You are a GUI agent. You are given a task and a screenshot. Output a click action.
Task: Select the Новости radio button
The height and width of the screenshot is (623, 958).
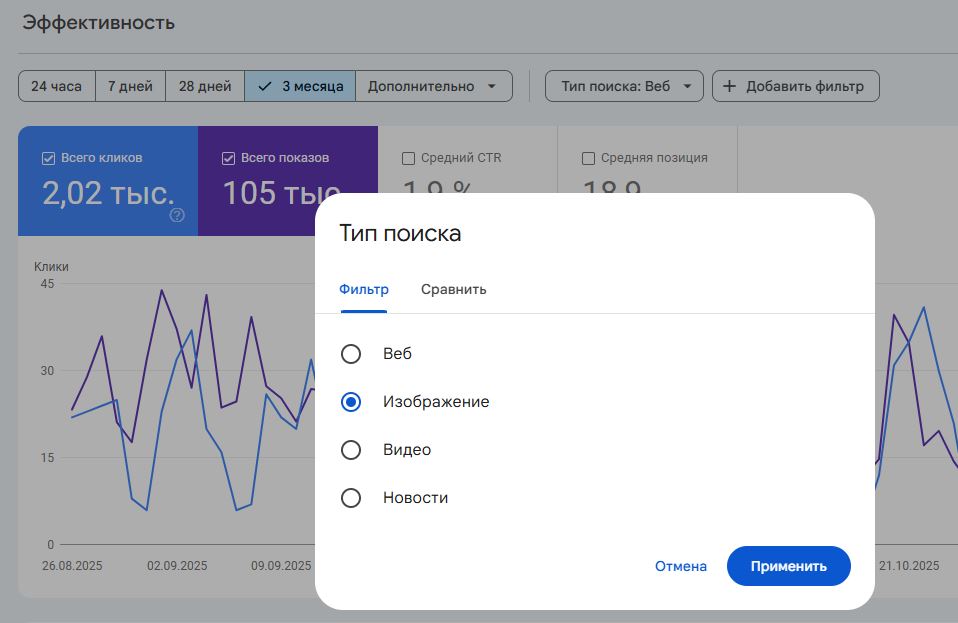point(351,497)
